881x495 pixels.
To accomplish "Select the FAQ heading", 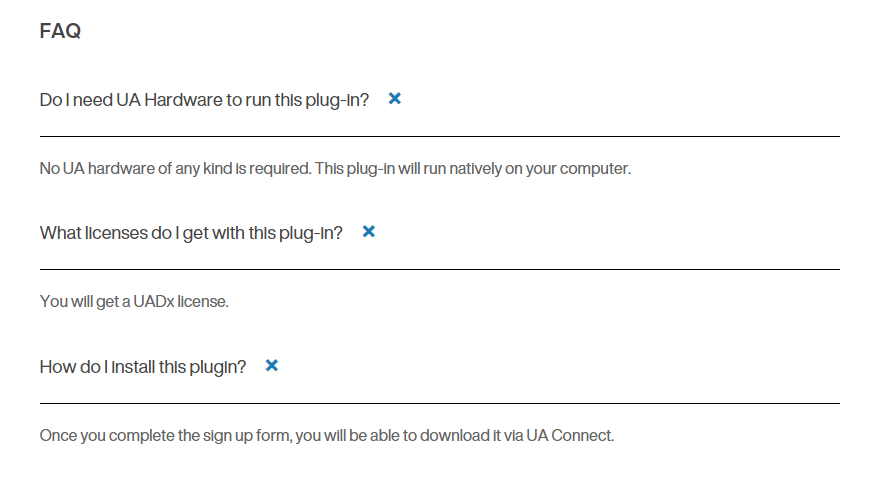I will 60,31.
